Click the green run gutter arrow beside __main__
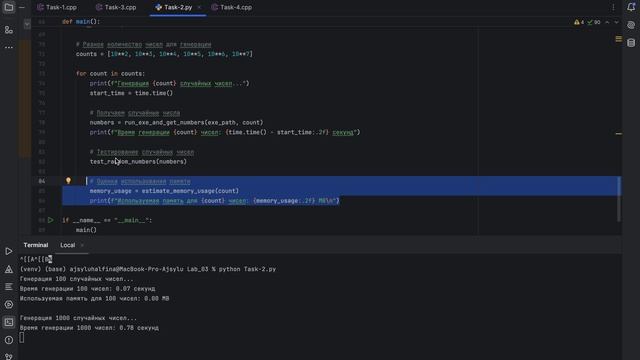 click(51, 220)
